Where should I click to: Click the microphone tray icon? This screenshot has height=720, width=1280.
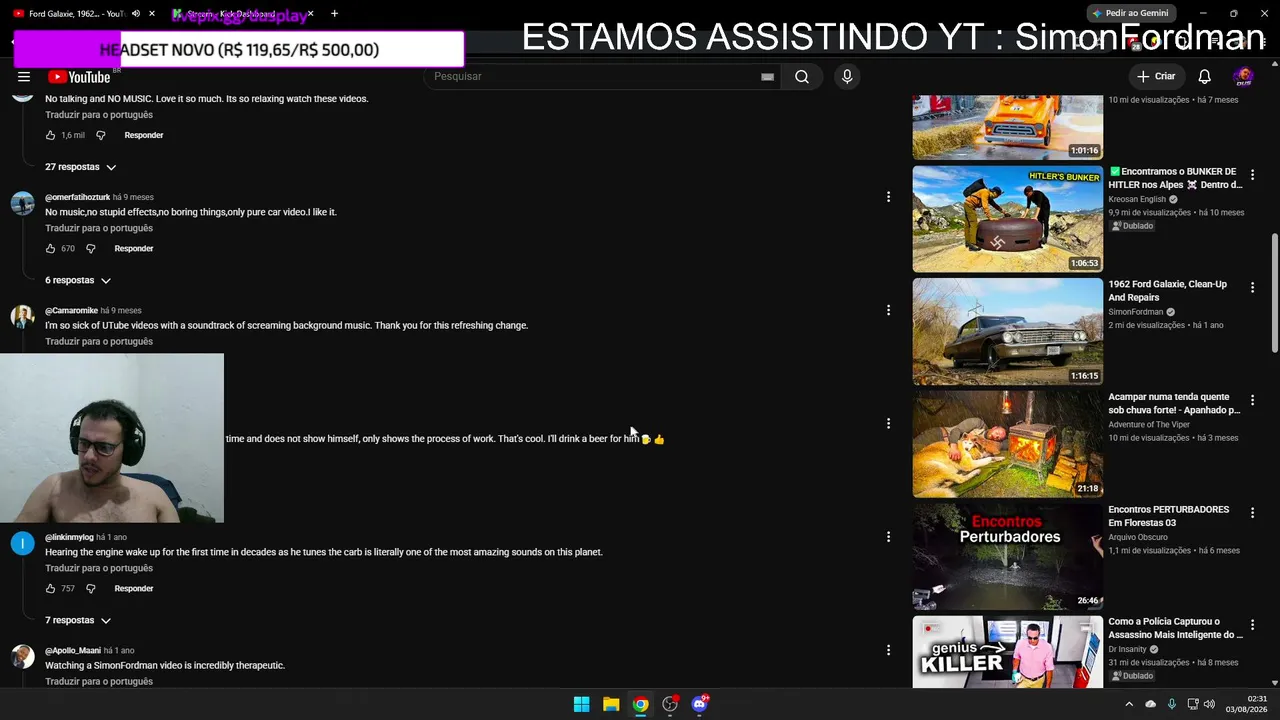[x=1172, y=704]
